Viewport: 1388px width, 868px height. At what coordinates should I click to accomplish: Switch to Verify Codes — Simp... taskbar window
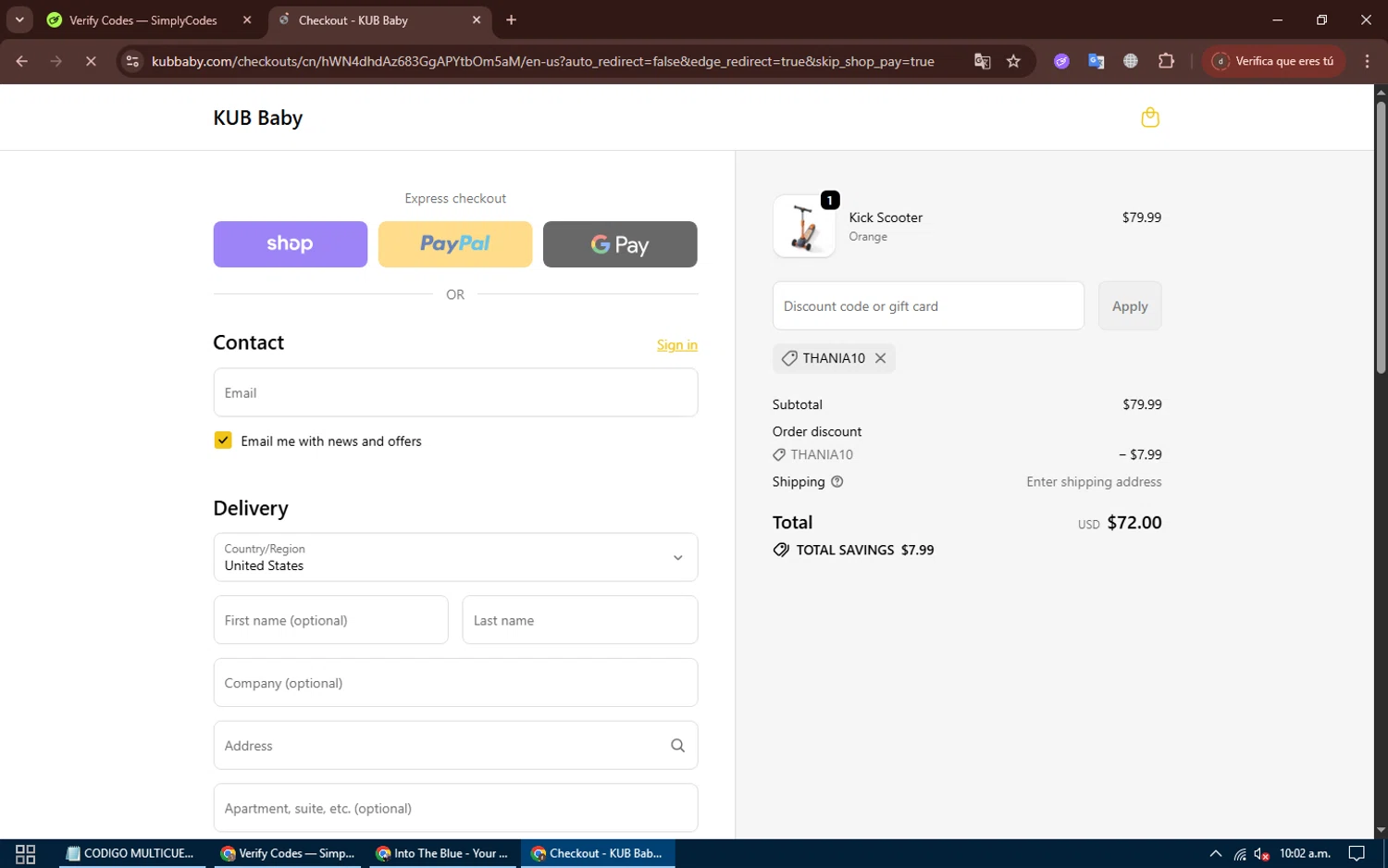pos(288,853)
